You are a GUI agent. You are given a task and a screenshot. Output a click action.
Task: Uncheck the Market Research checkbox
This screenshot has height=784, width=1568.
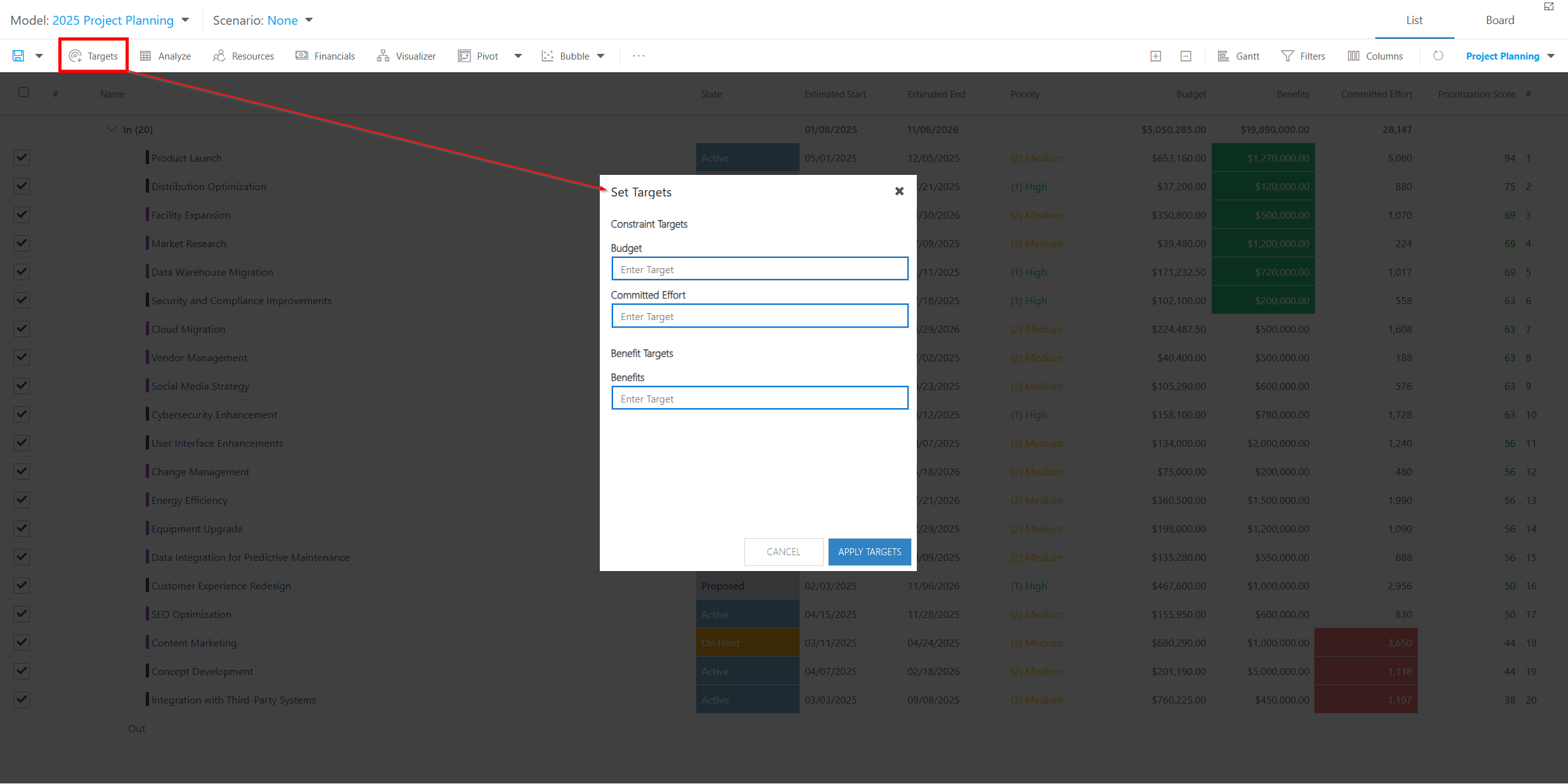click(22, 243)
